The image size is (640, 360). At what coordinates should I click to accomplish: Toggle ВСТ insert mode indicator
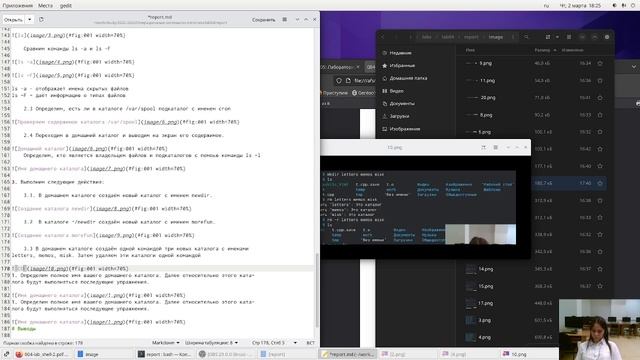pos(310,343)
